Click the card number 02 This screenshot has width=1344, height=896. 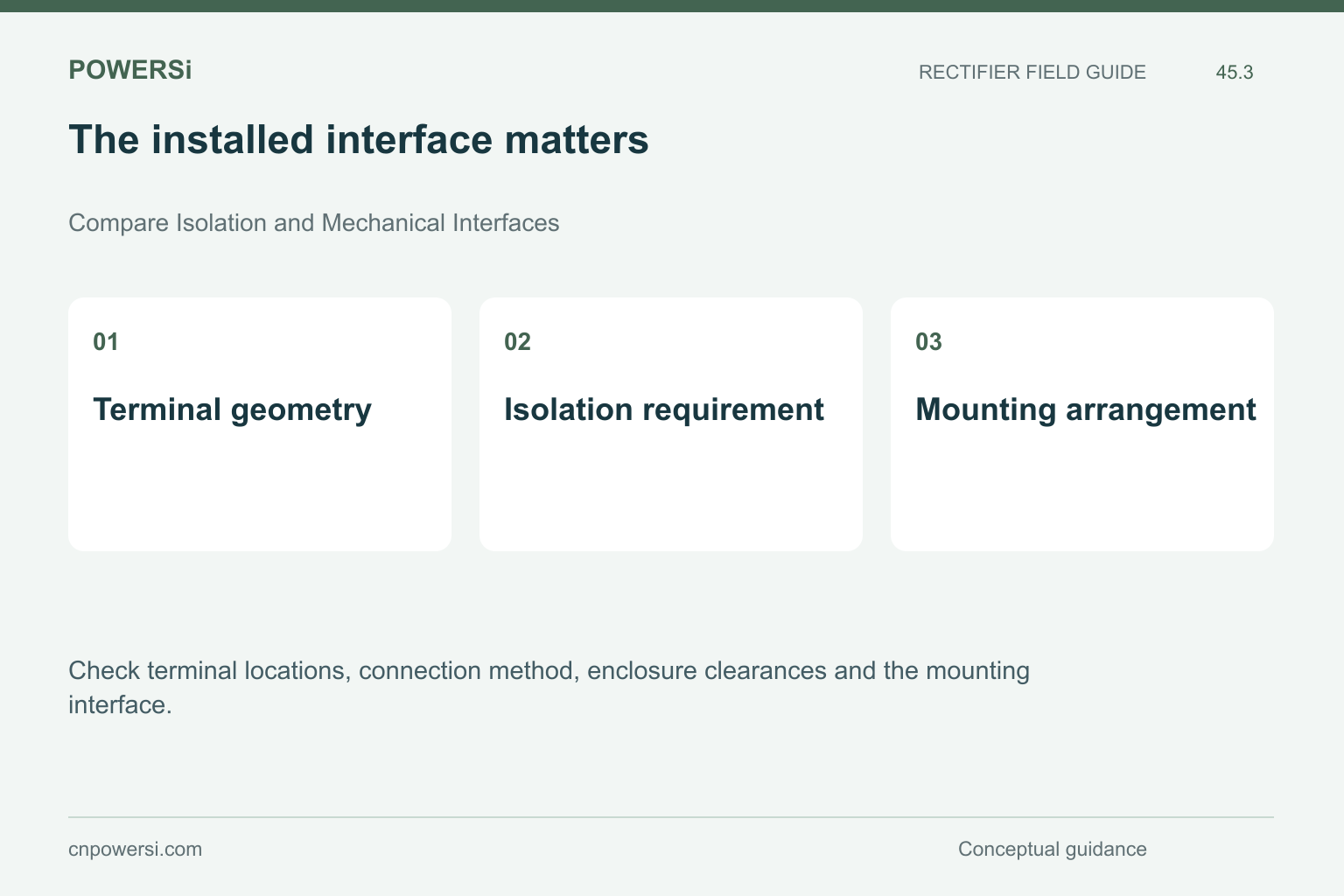[x=517, y=342]
